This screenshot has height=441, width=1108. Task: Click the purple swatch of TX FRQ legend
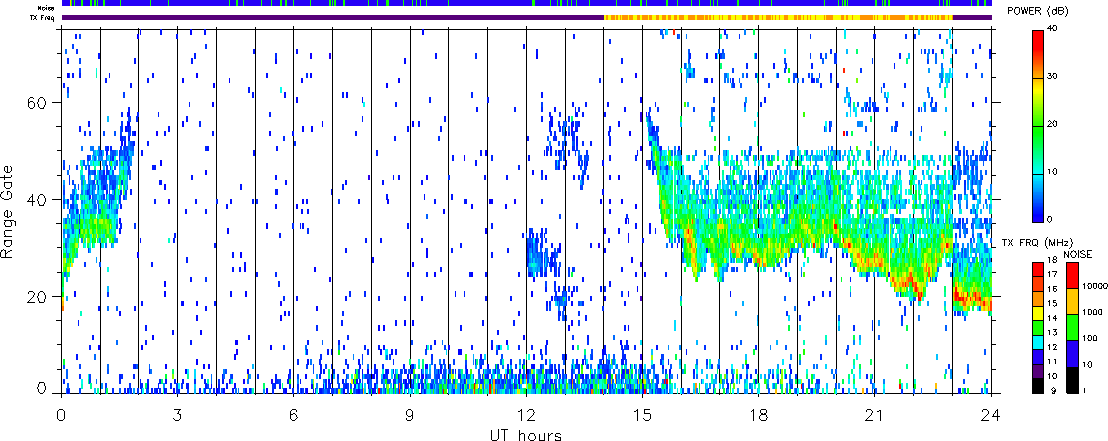1038,372
